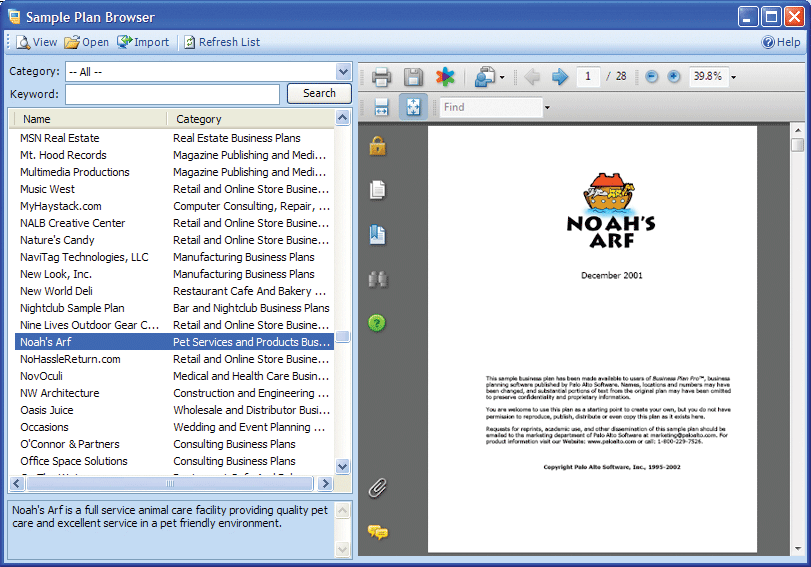Open the attachments paperclip panel

point(377,488)
